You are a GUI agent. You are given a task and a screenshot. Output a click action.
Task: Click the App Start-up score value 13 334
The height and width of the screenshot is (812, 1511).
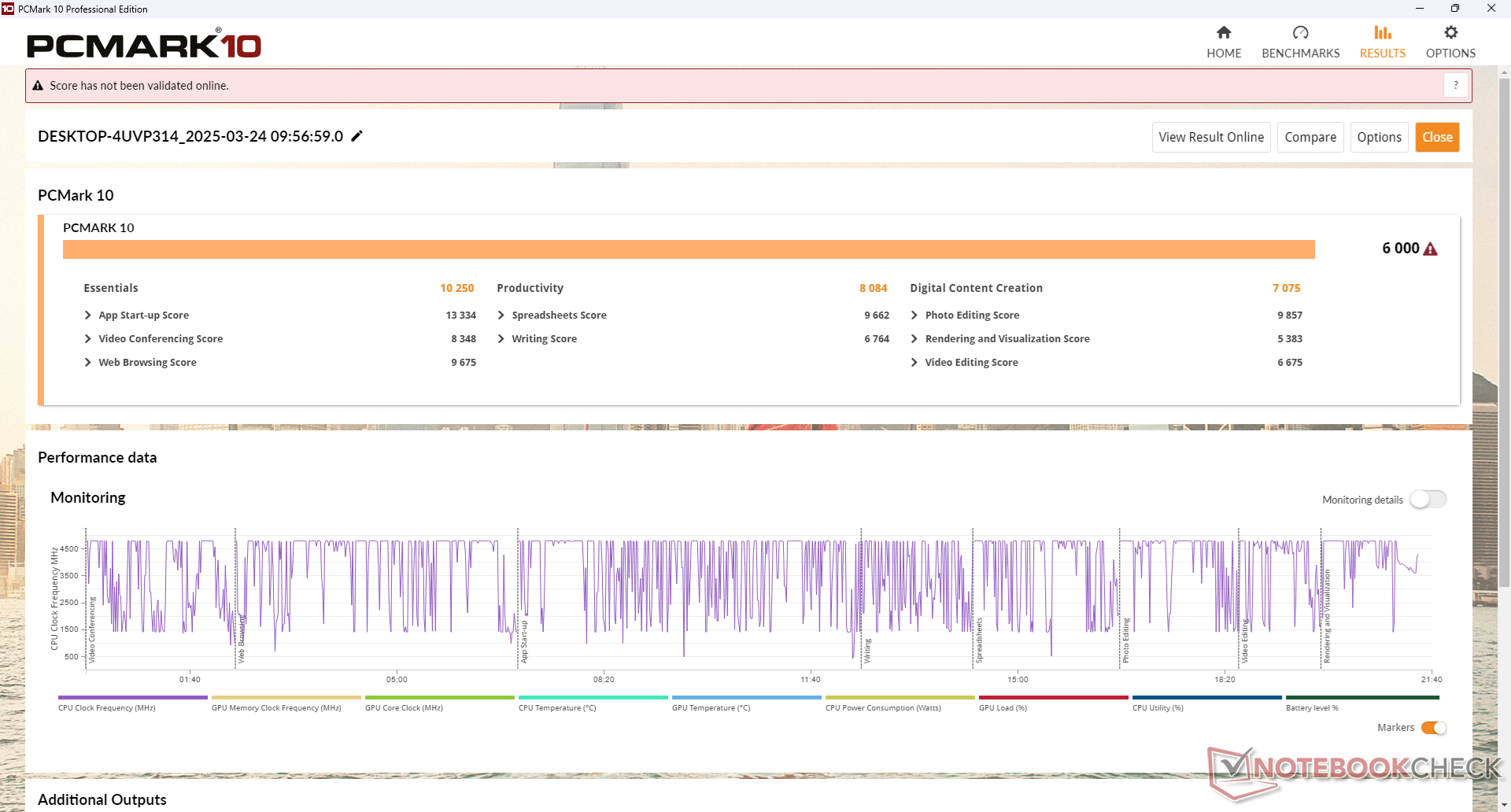click(461, 316)
